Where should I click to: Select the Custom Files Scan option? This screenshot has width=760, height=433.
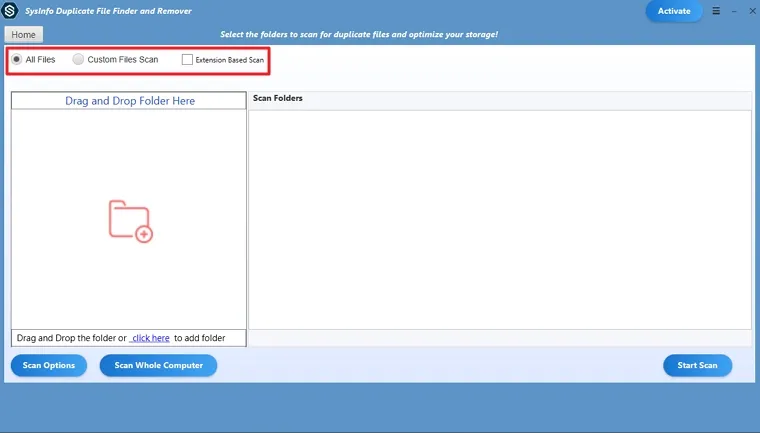coord(78,59)
